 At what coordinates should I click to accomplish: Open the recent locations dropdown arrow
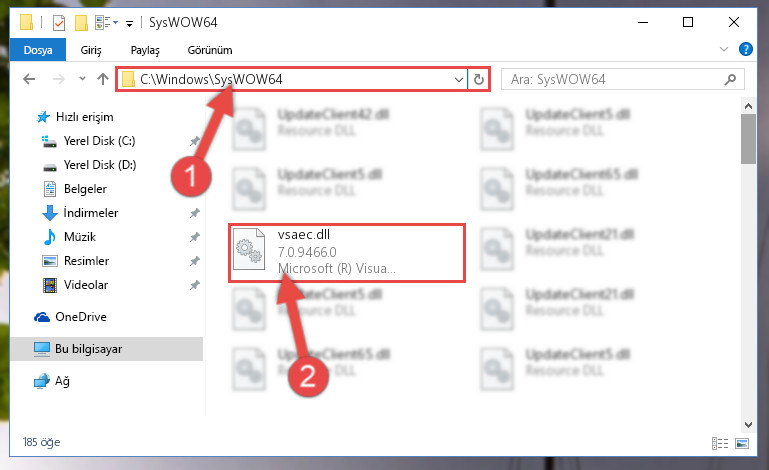click(x=82, y=78)
